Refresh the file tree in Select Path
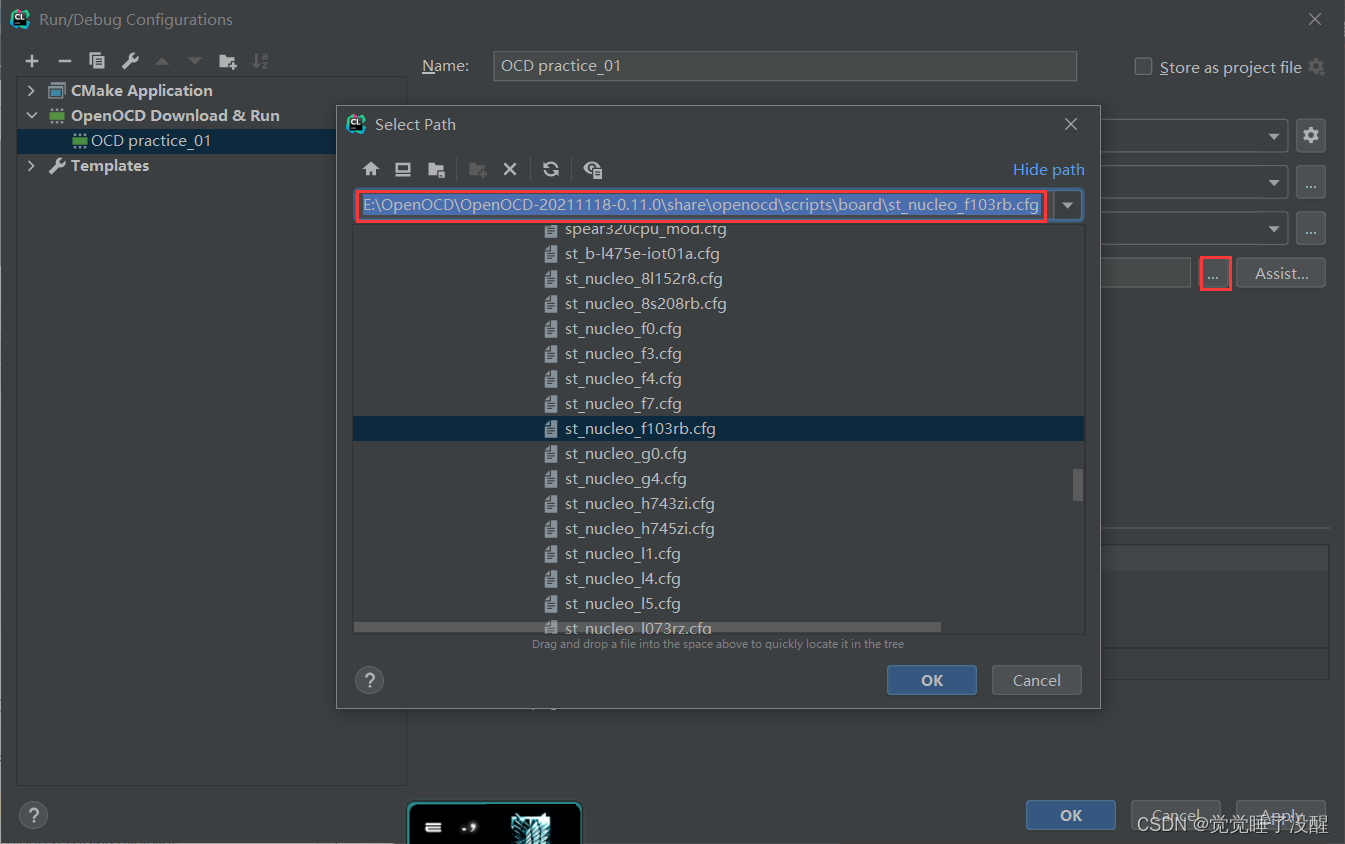This screenshot has height=844, width=1345. click(551, 169)
